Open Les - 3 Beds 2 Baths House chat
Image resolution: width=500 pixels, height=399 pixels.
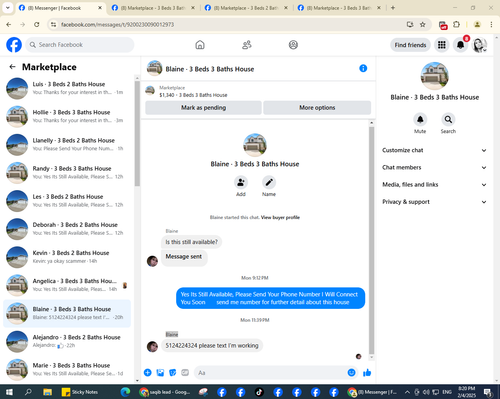pos(67,201)
